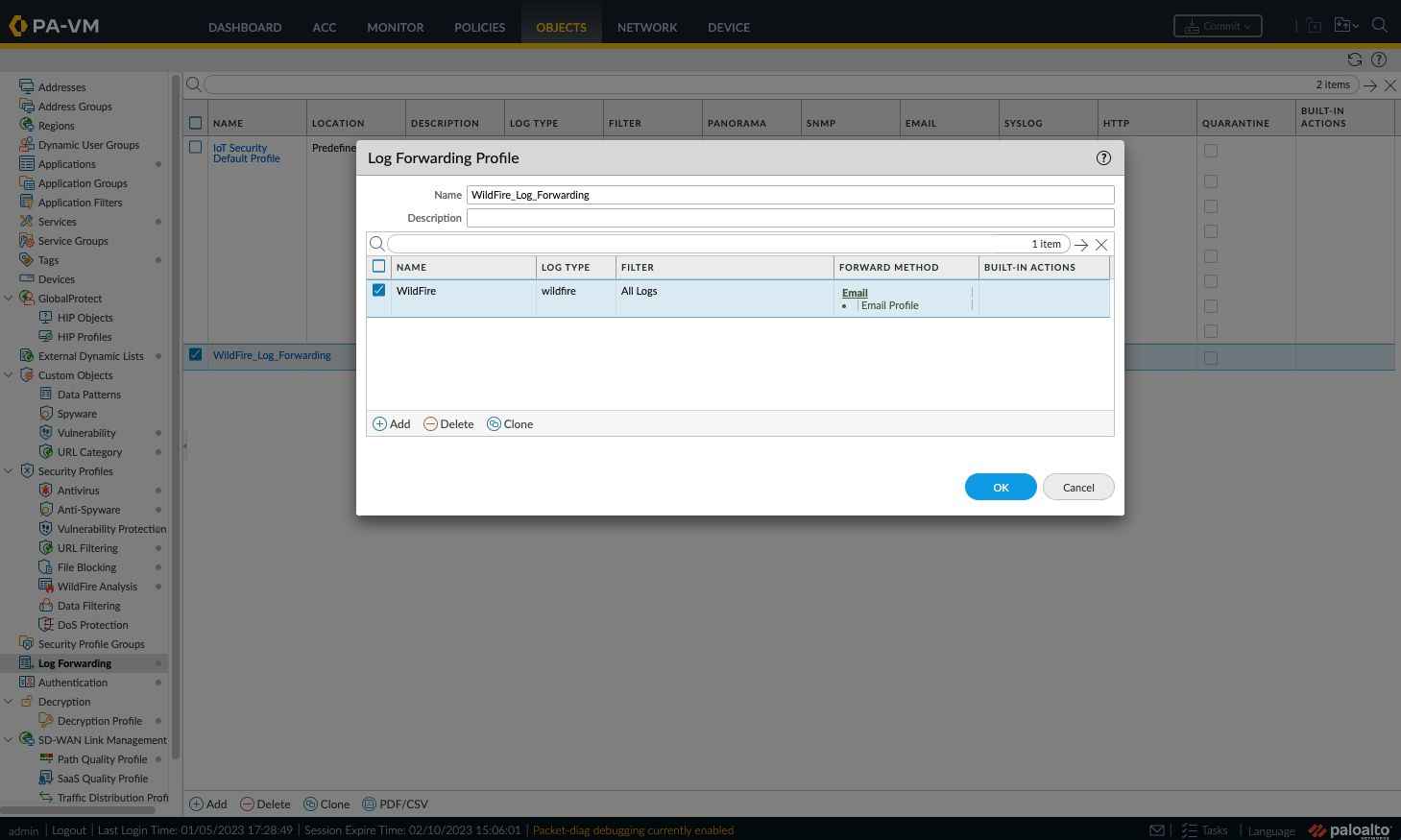Open the Commit dropdown

pos(1218,26)
